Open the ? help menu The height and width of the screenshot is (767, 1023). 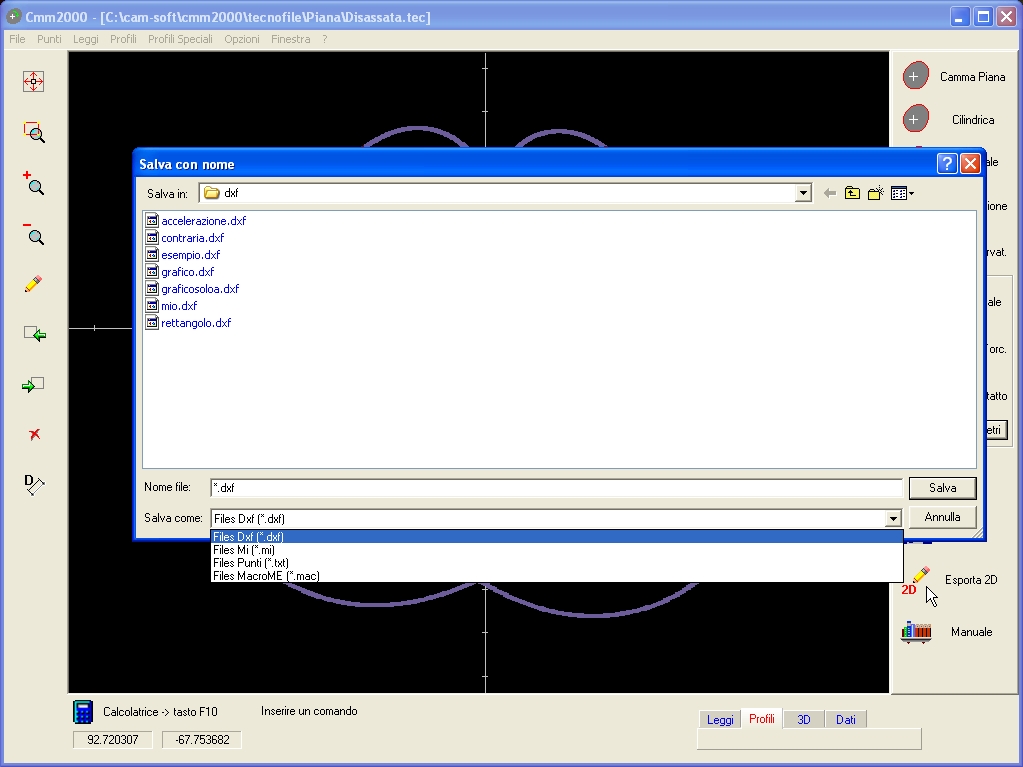(325, 39)
